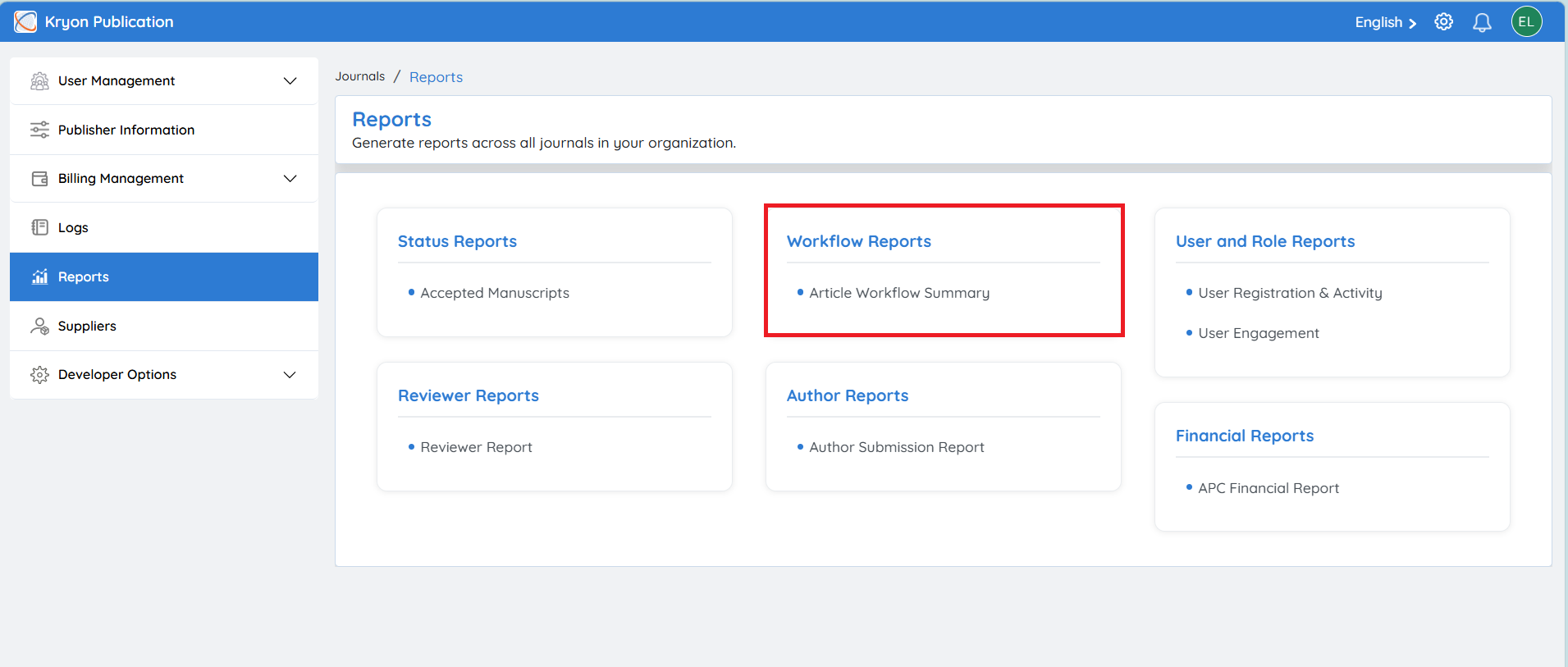The image size is (1568, 667).
Task: Expand the Billing Management chevron
Action: coord(290,178)
